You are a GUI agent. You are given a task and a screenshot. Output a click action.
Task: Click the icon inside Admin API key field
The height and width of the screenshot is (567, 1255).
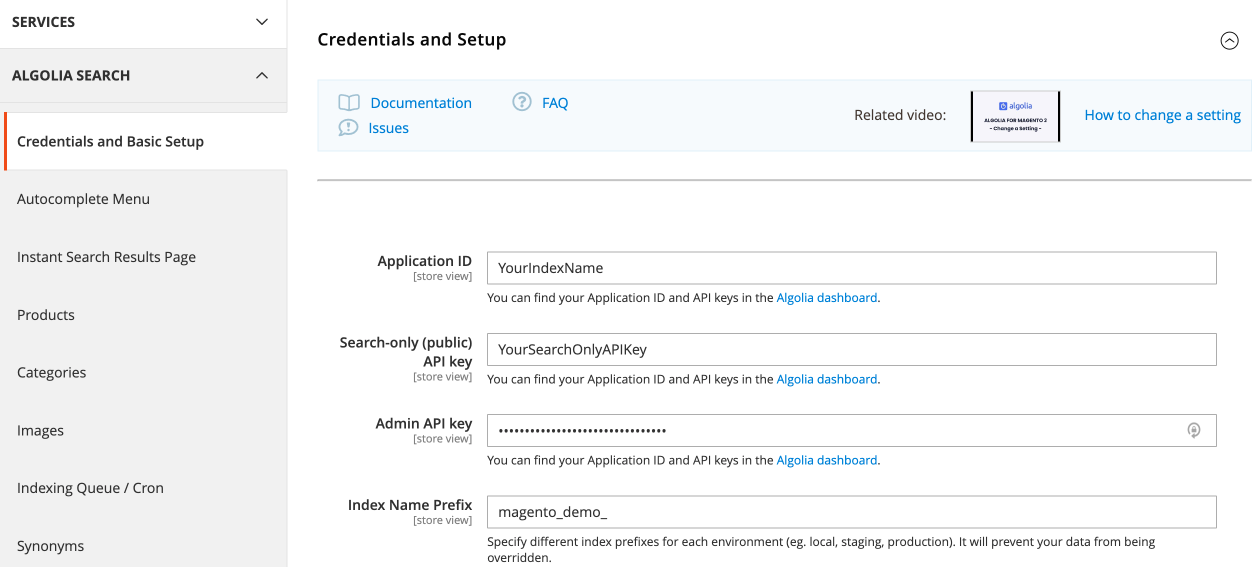pyautogui.click(x=1193, y=430)
